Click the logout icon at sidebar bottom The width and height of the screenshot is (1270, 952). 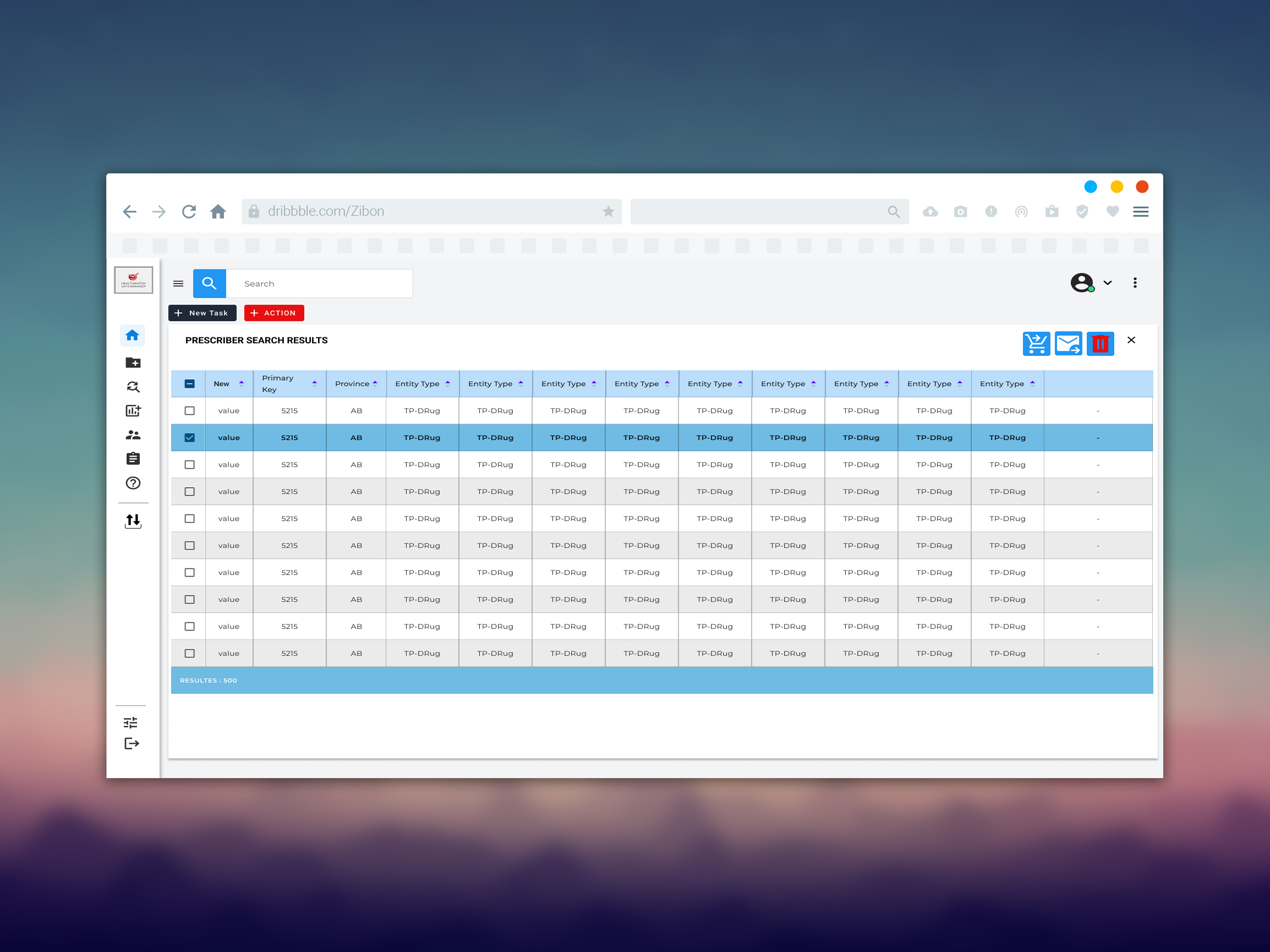tap(132, 743)
